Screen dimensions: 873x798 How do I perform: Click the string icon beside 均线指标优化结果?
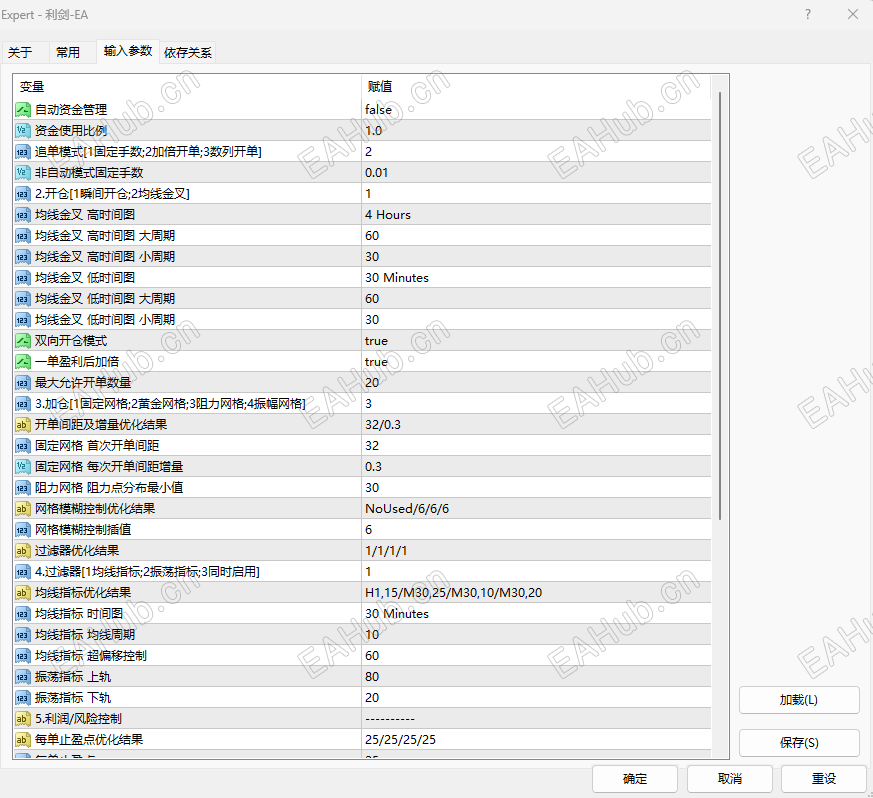click(22, 593)
